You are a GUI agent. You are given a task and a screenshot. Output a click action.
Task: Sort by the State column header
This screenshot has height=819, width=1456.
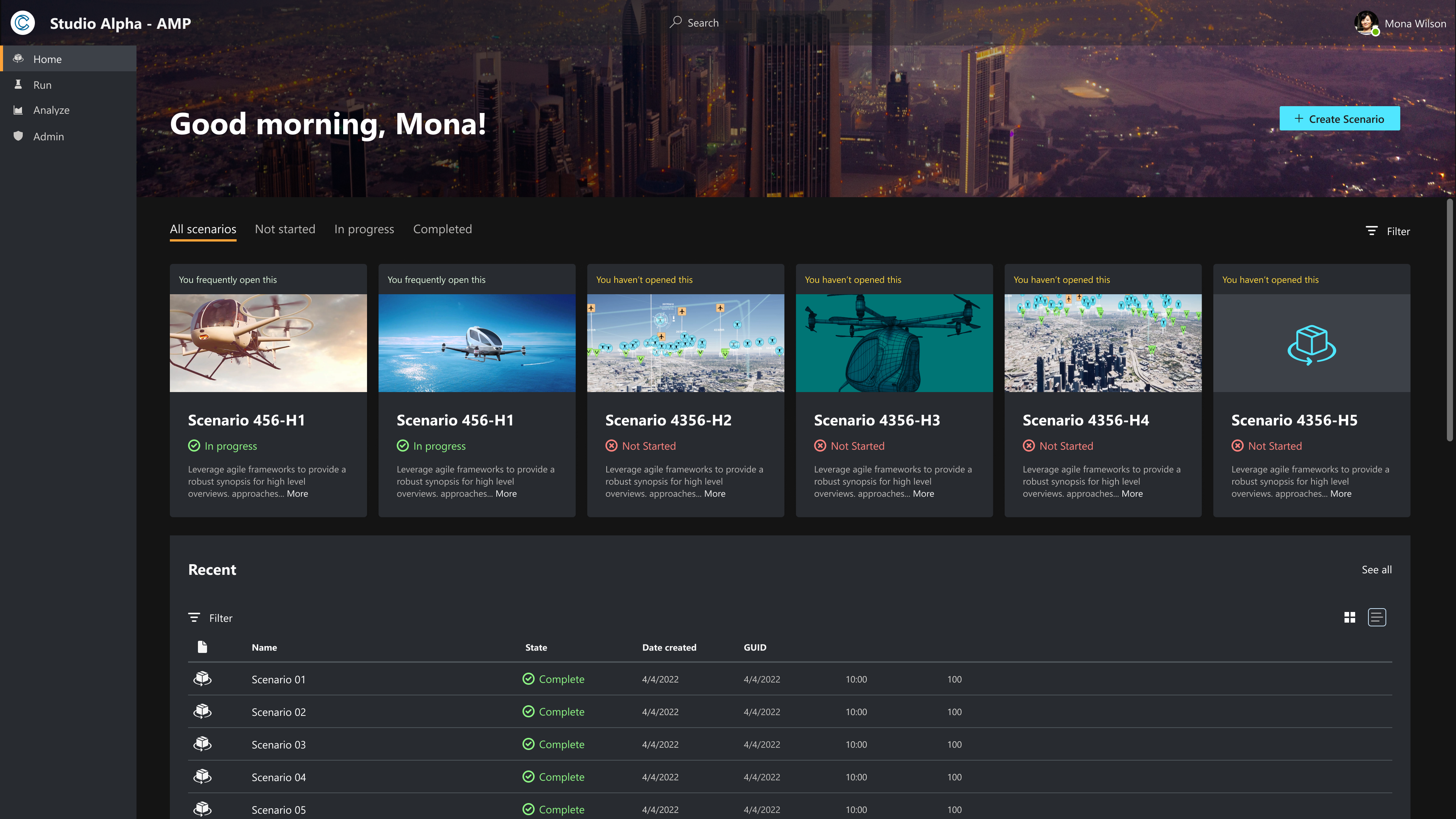coord(536,647)
